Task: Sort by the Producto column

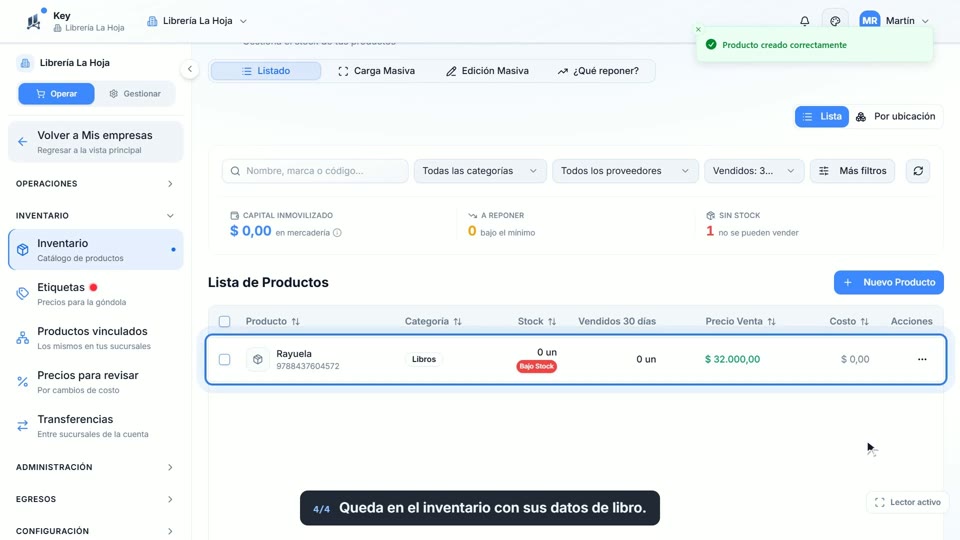Action: point(272,321)
